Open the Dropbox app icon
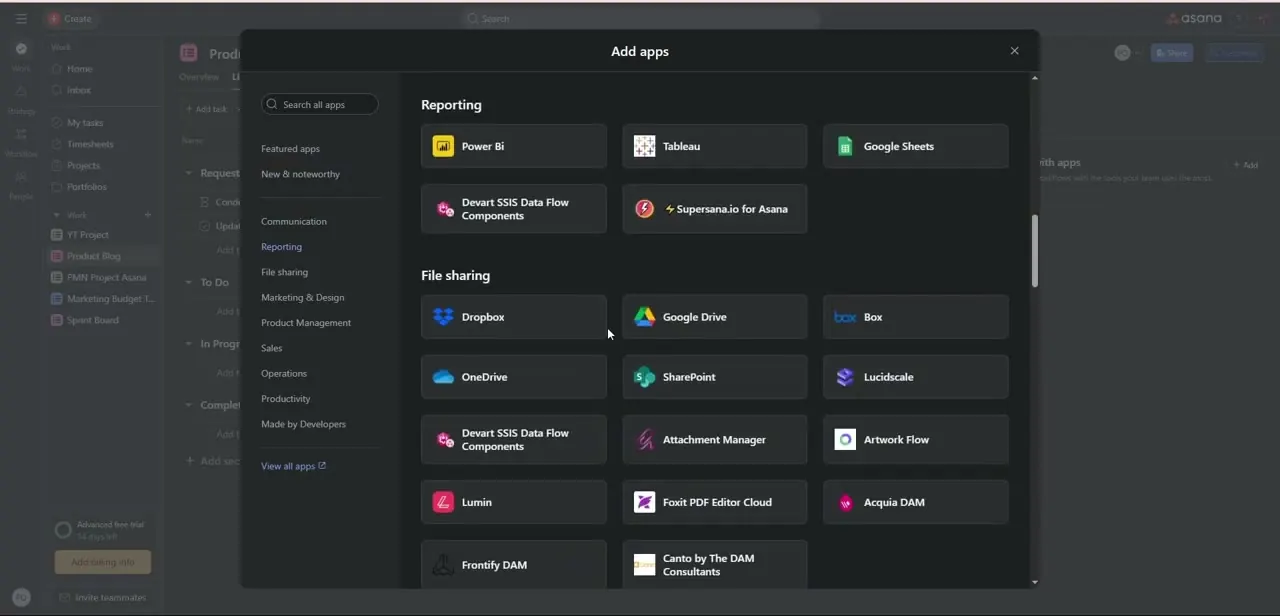This screenshot has height=616, width=1280. [443, 317]
